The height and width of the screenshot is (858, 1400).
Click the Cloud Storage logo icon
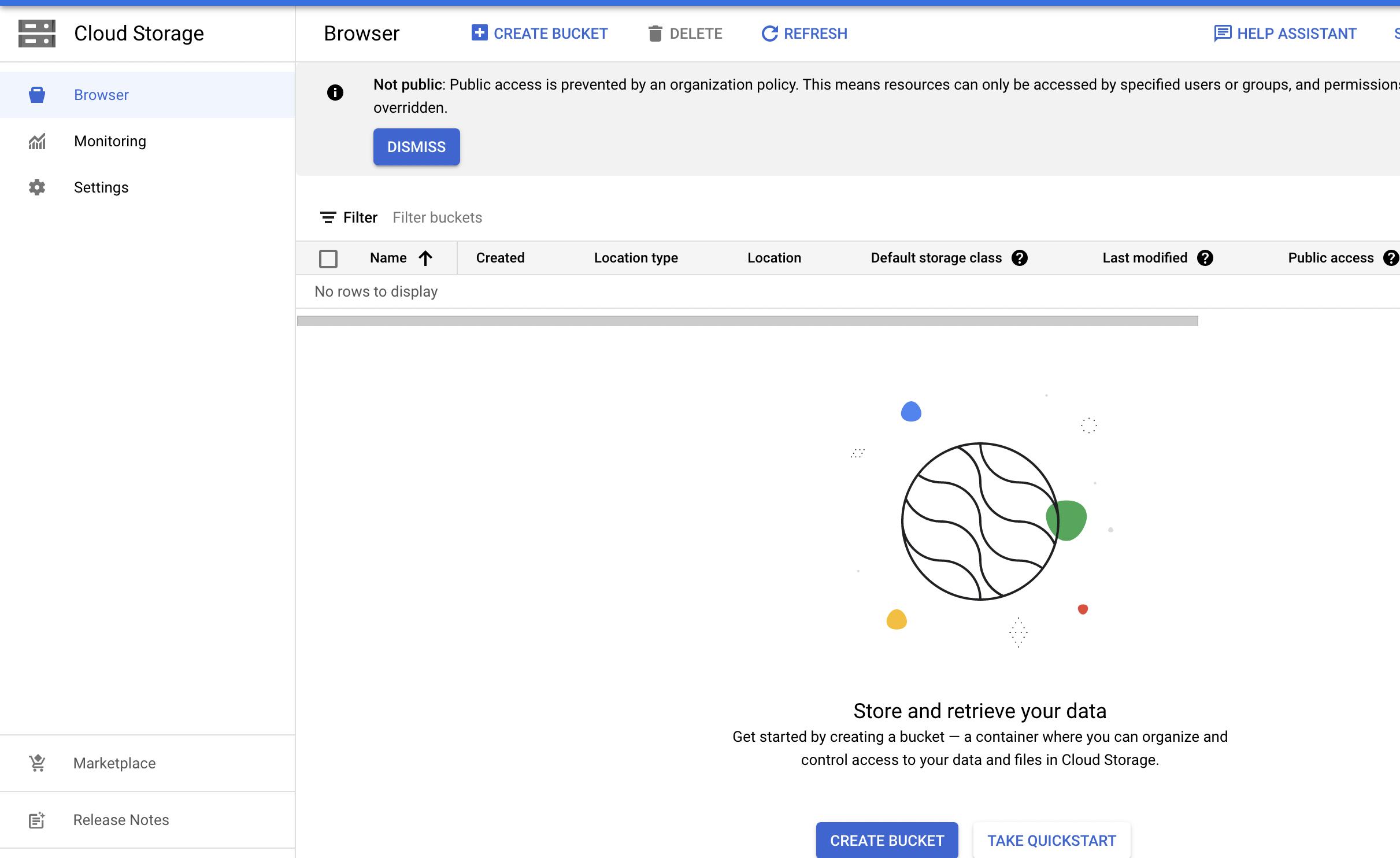tap(36, 33)
